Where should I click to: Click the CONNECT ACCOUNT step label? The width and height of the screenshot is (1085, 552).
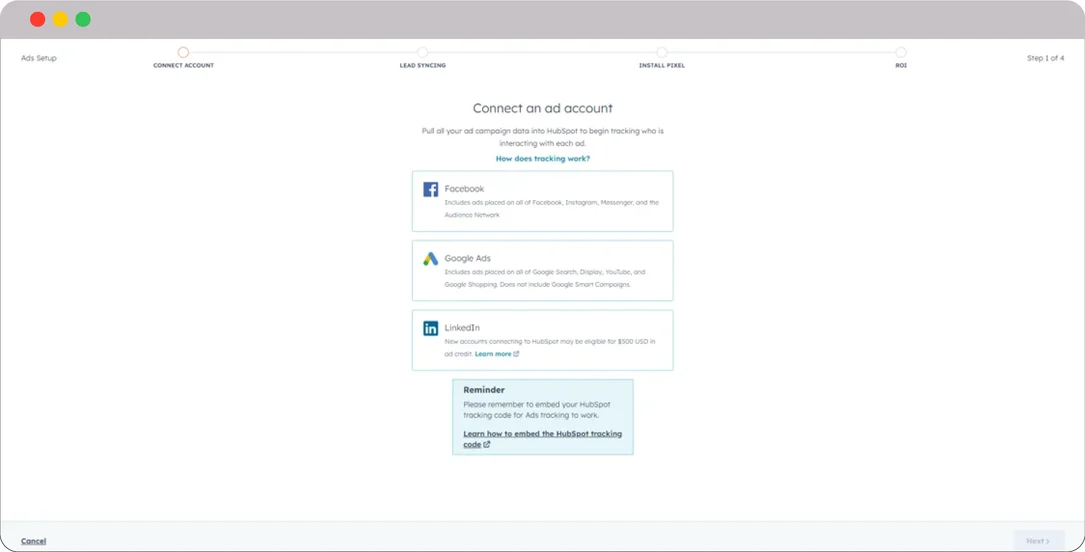(183, 66)
